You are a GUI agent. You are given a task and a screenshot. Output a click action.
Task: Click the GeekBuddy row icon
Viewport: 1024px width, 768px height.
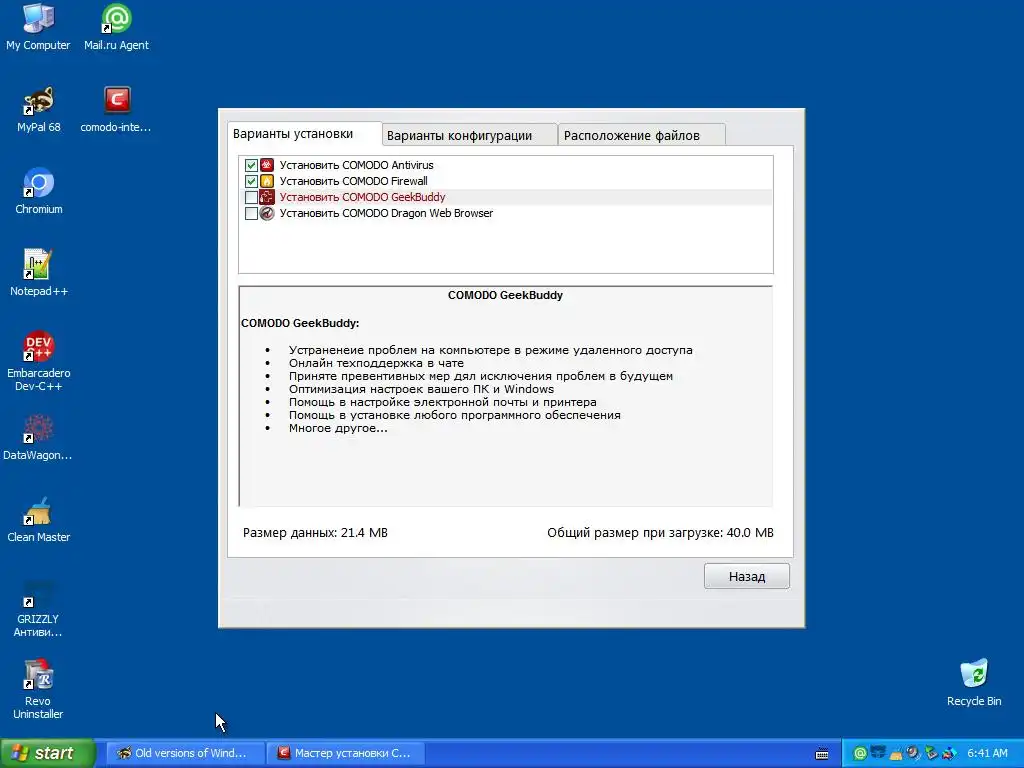(267, 197)
